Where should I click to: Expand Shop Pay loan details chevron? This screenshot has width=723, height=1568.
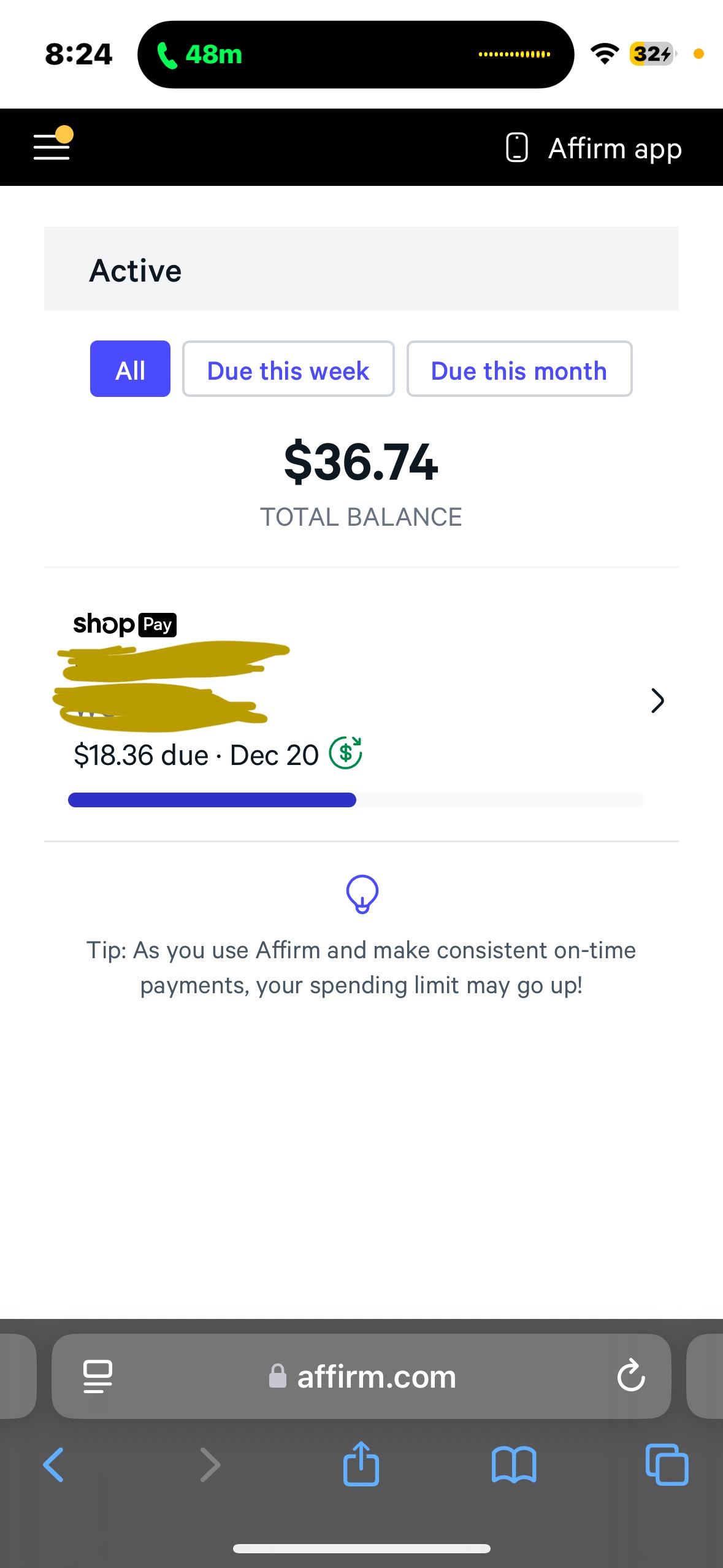[x=657, y=701]
